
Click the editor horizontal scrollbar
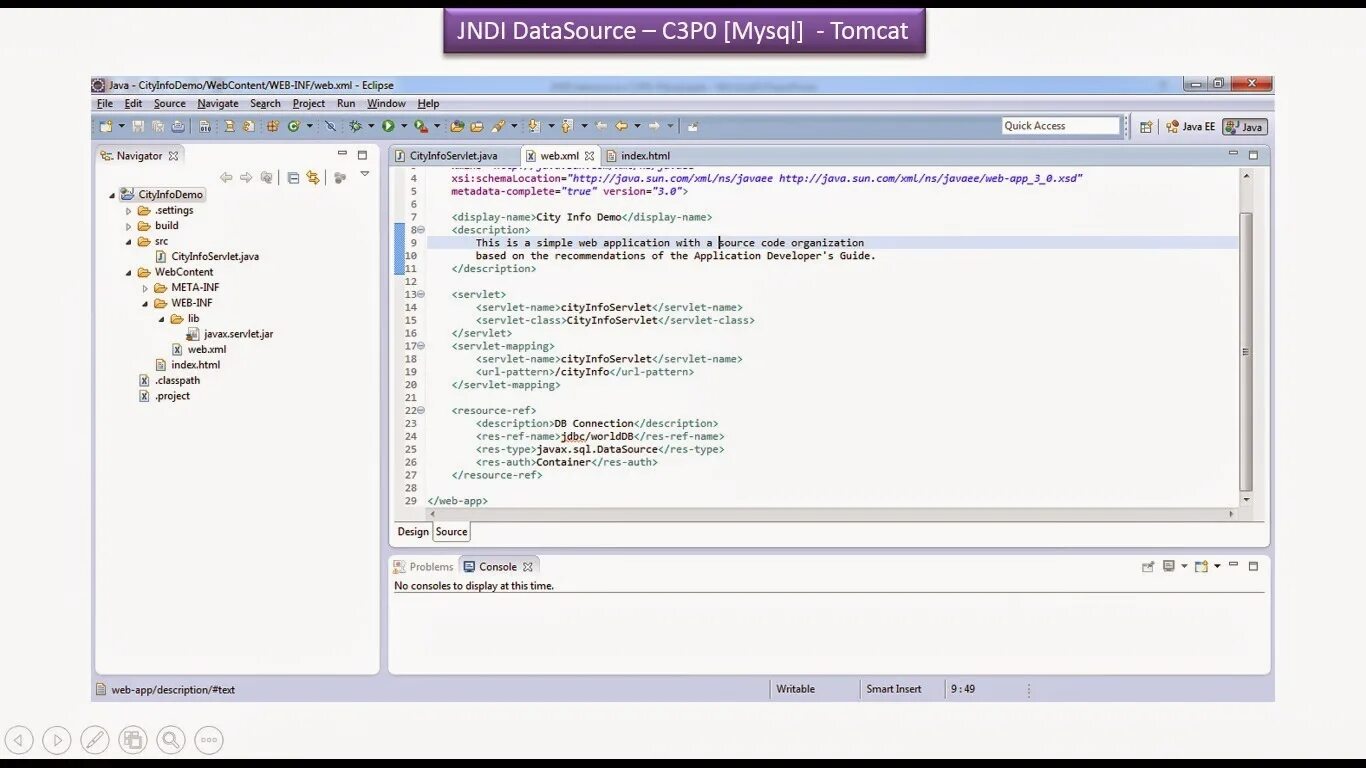point(832,513)
